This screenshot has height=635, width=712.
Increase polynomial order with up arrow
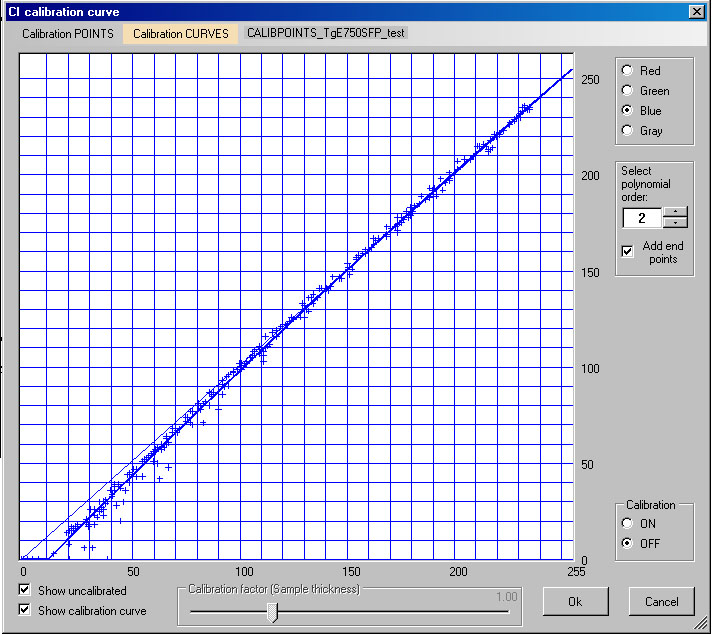[x=676, y=212]
